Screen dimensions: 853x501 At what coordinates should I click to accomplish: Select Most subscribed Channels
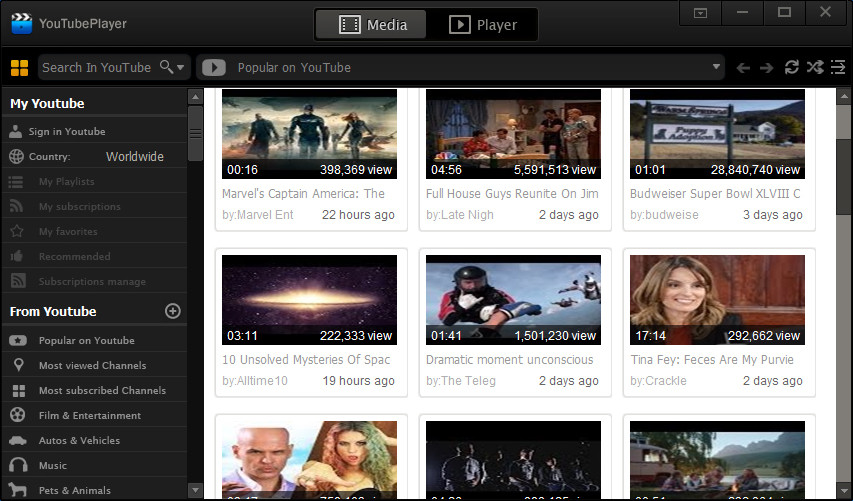(102, 391)
